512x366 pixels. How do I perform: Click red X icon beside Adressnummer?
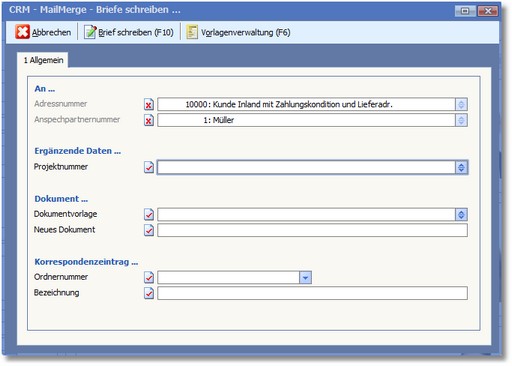click(149, 105)
